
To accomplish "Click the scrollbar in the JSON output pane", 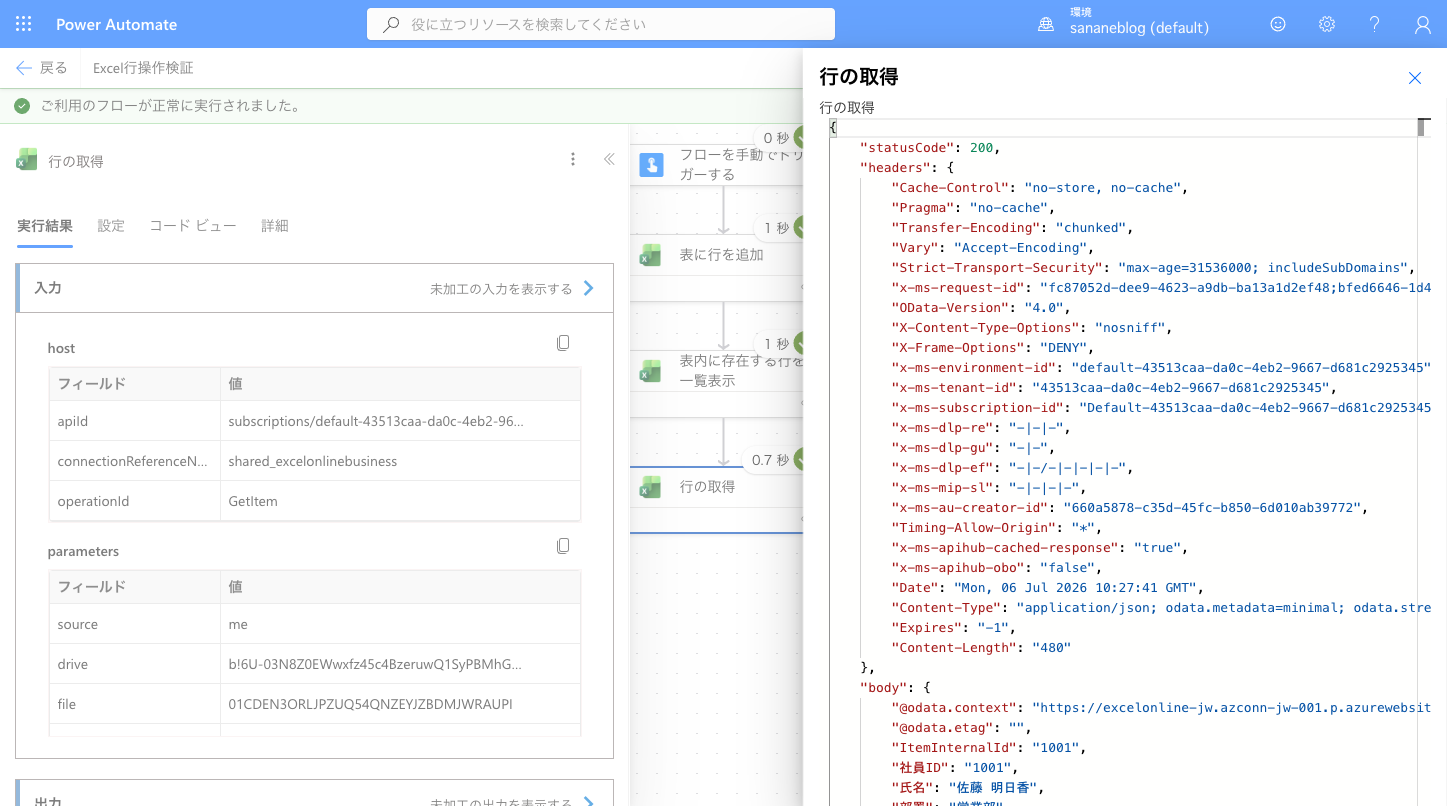I will 1424,128.
